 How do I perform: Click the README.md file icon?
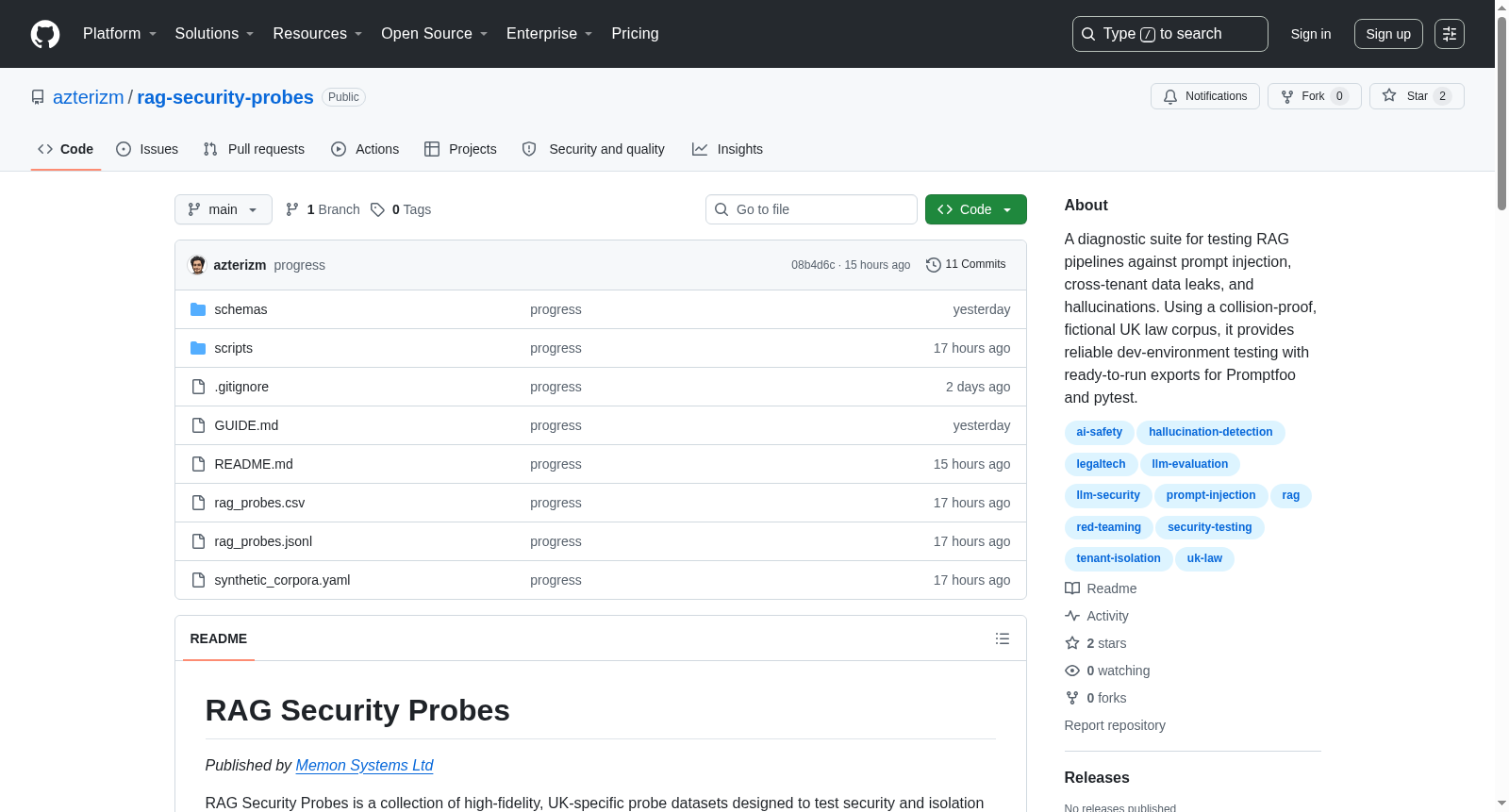198,464
